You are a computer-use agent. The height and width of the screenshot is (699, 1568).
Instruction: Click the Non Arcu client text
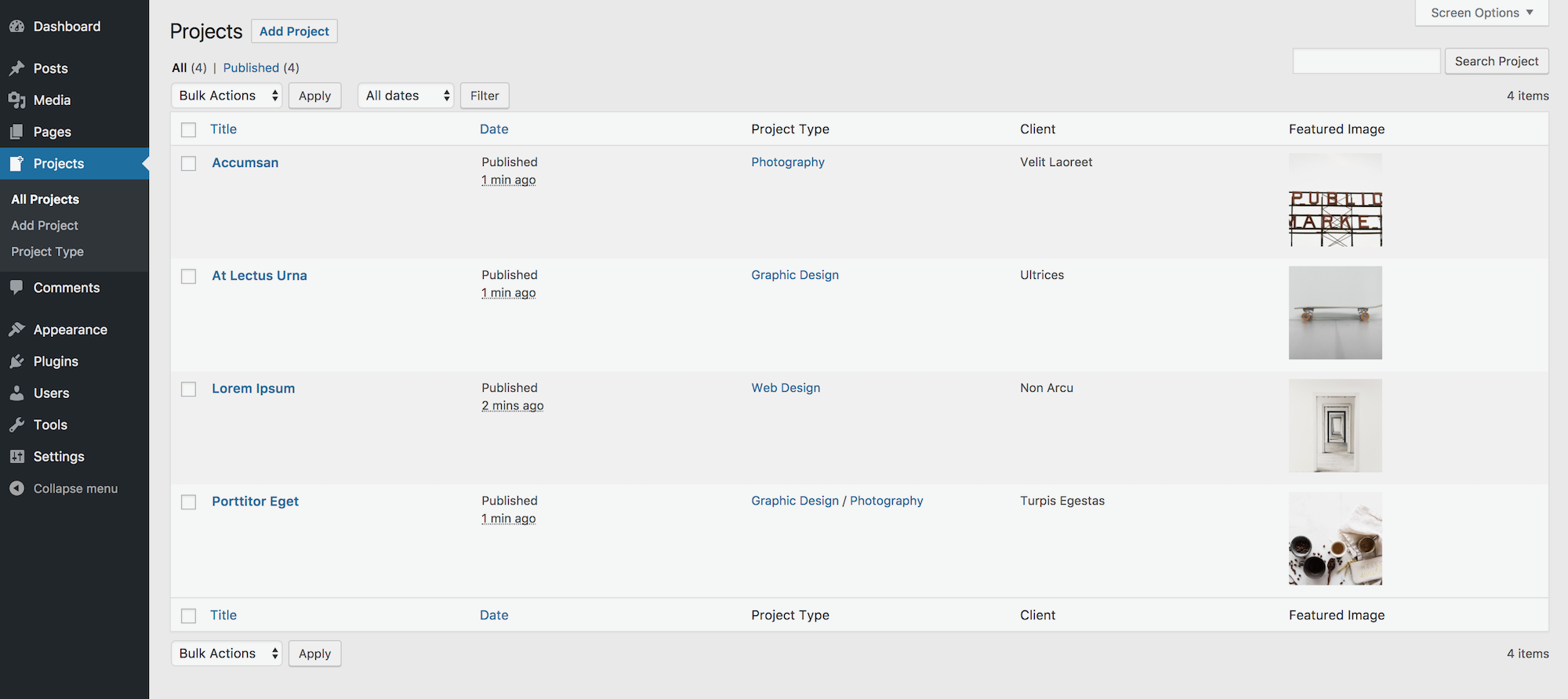pos(1047,388)
